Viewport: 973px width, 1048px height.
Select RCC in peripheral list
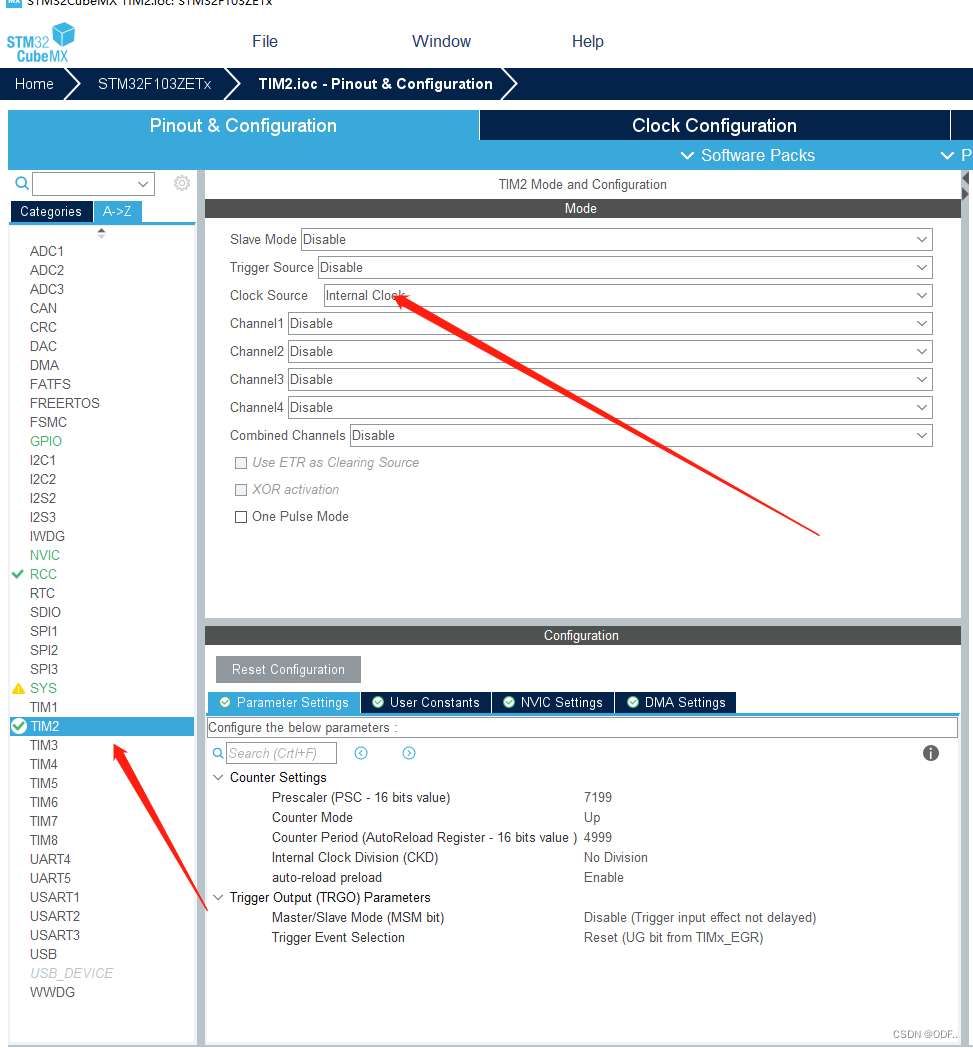coord(43,574)
